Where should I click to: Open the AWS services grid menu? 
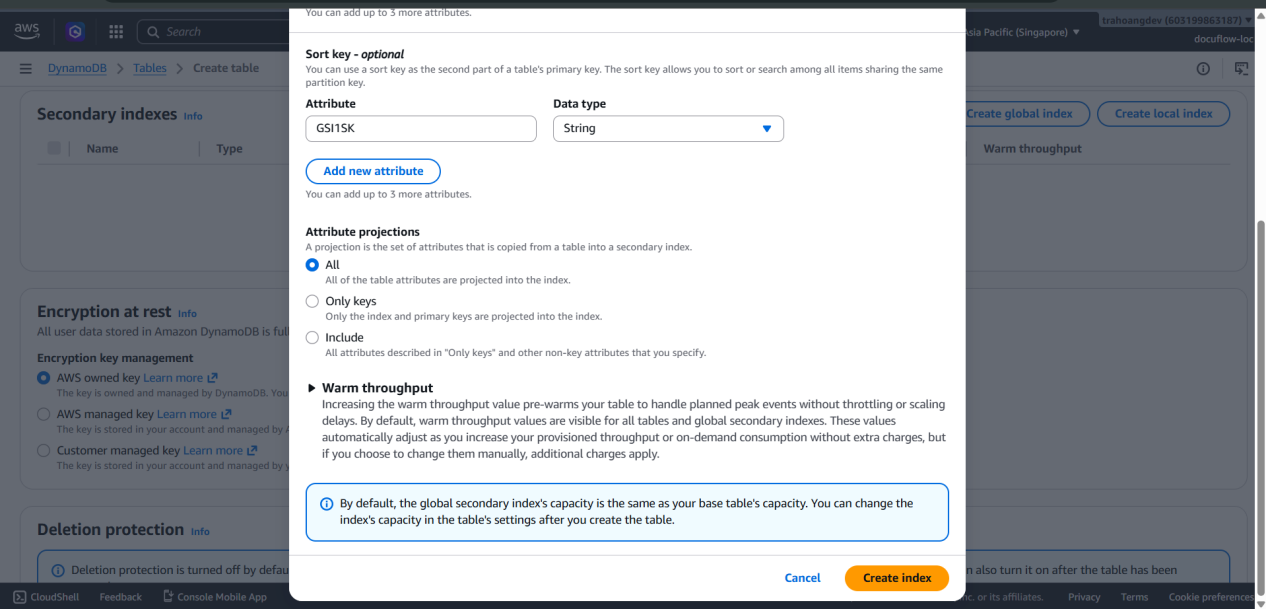116,32
